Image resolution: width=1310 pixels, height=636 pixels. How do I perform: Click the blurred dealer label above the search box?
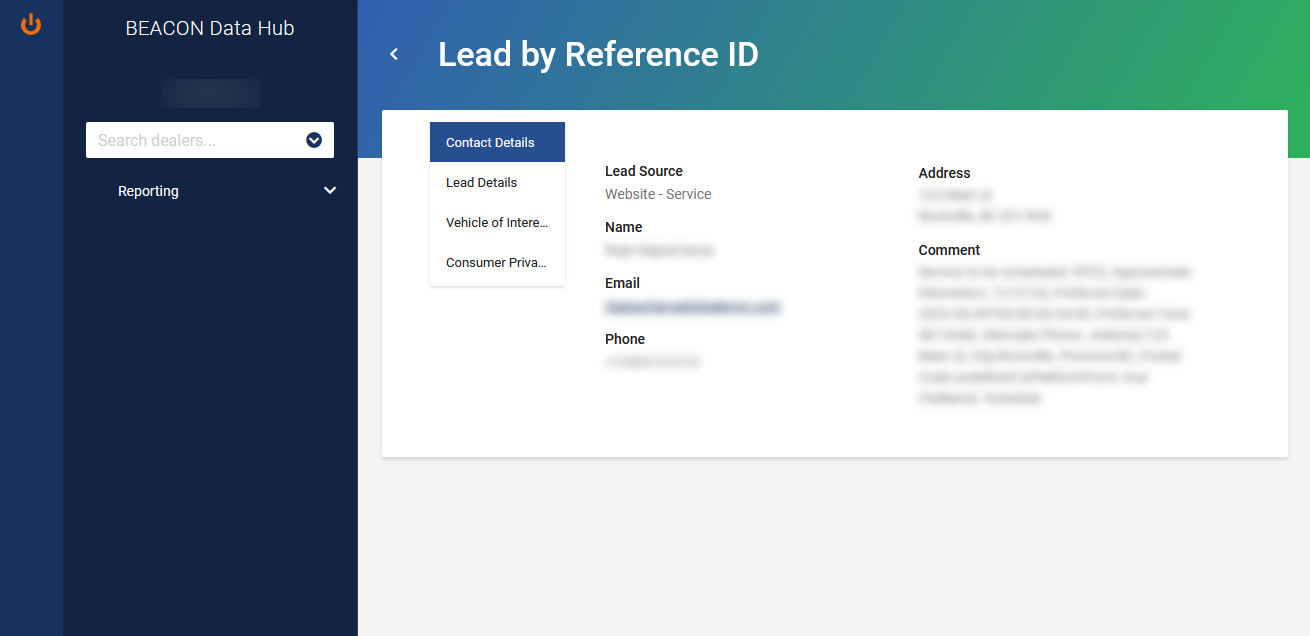pos(210,92)
